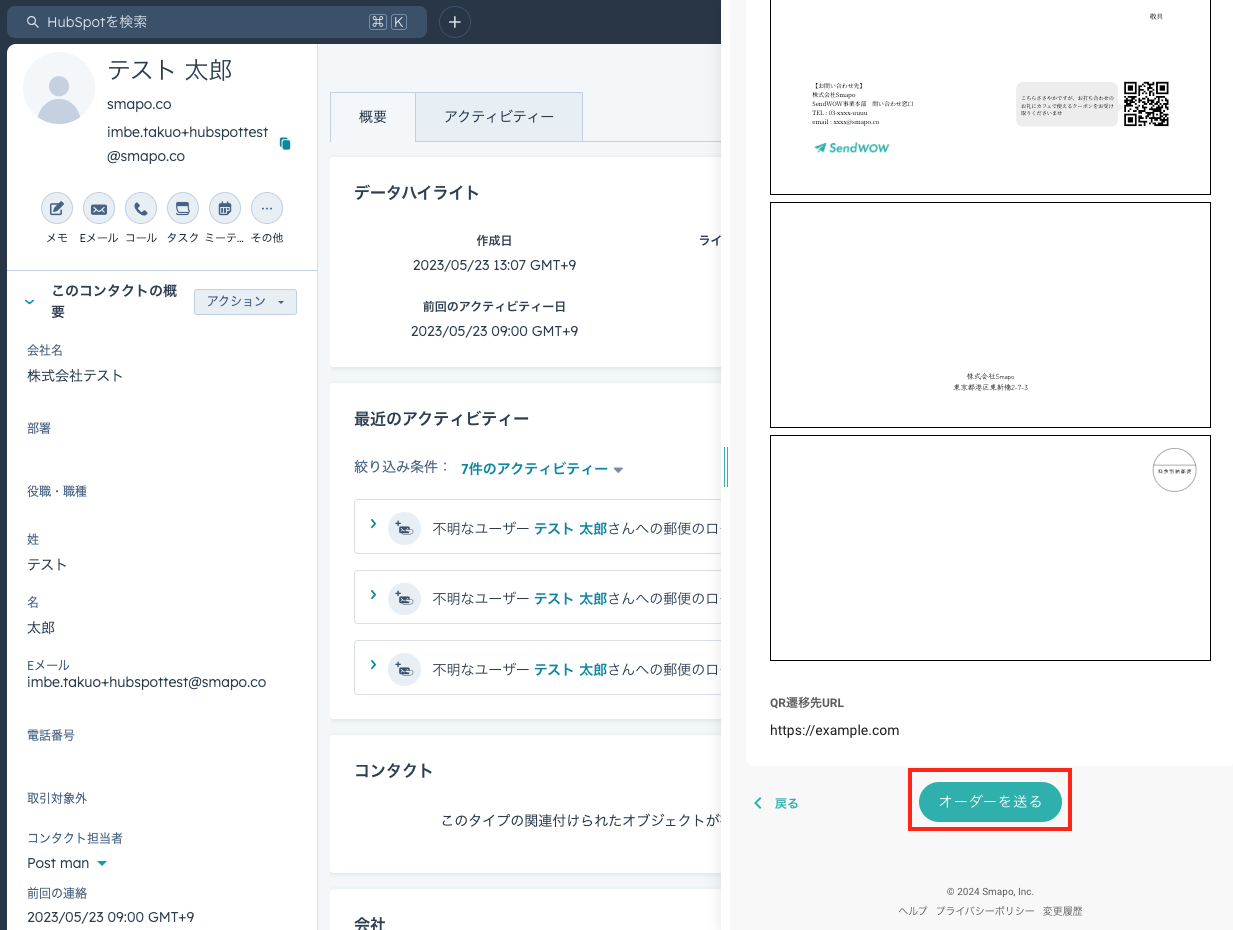Click the SendWOW logo in the preview
1233x930 pixels.
point(851,147)
